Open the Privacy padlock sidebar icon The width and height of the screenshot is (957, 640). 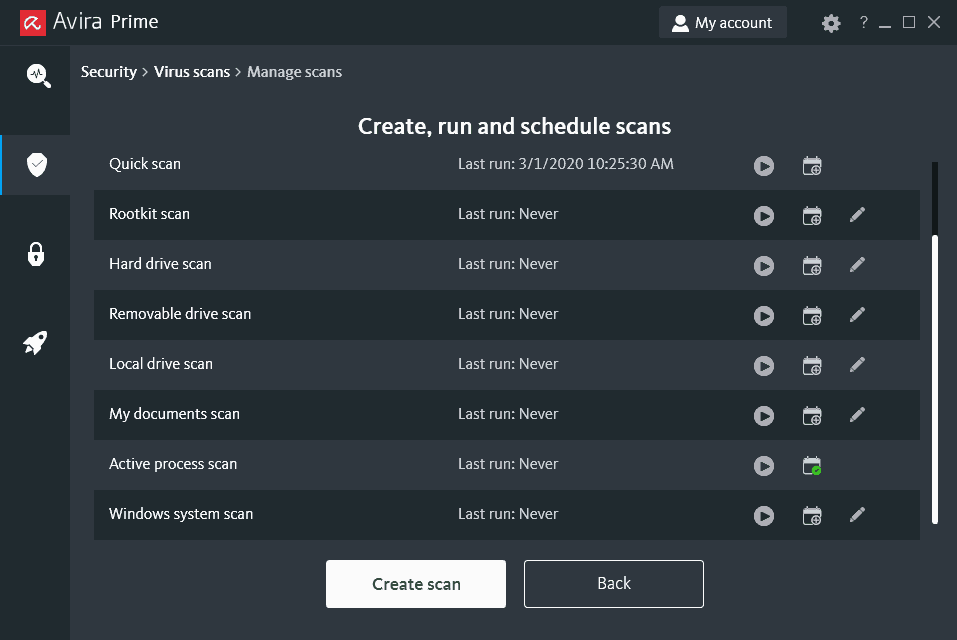tap(36, 254)
